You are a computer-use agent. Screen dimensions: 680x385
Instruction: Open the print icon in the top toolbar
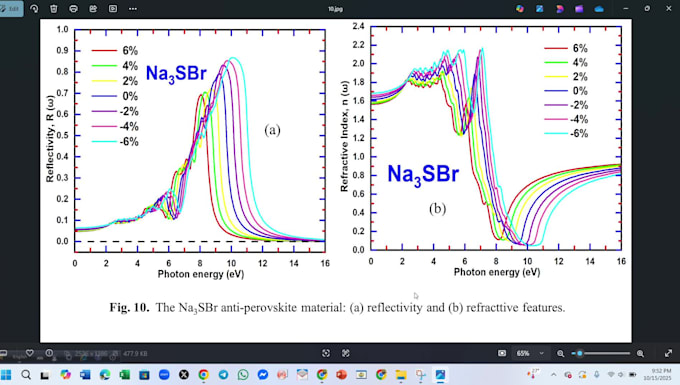click(73, 9)
